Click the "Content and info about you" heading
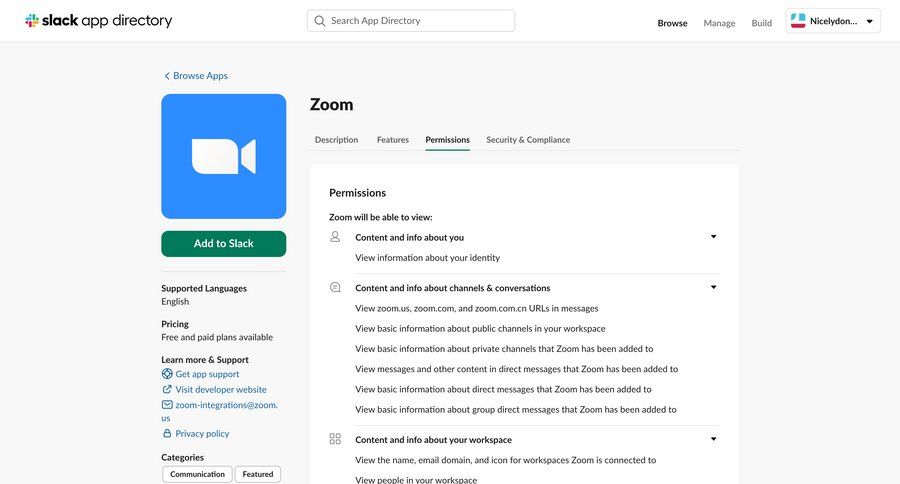 click(x=410, y=237)
